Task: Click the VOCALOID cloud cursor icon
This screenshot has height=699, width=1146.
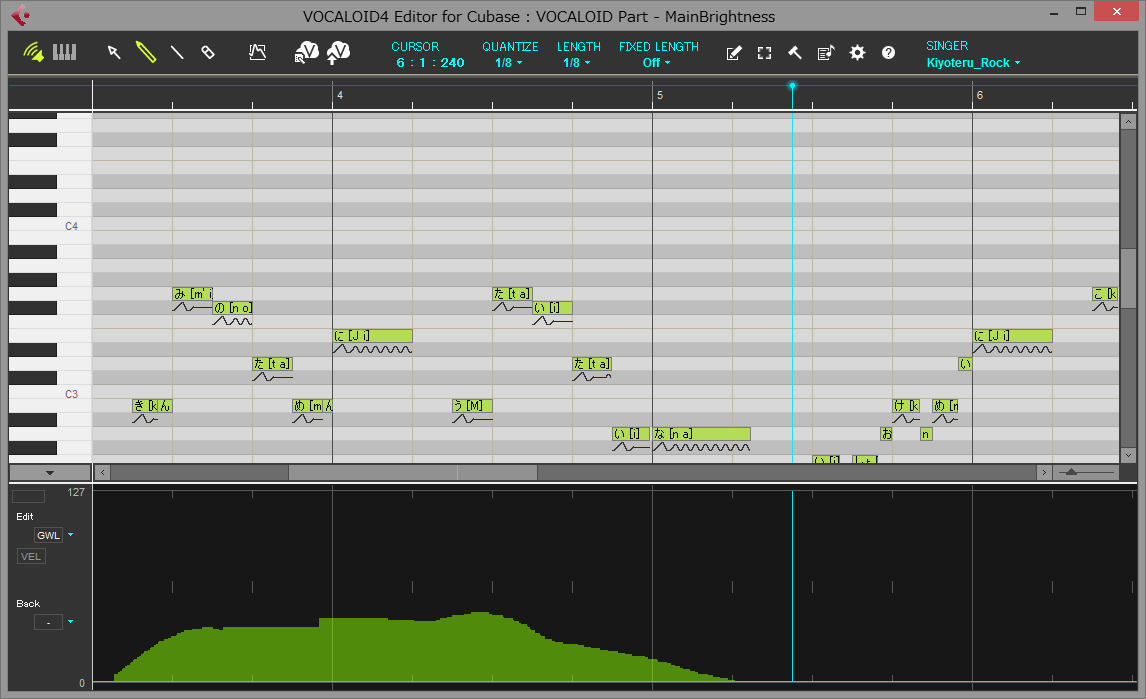Action: point(307,52)
